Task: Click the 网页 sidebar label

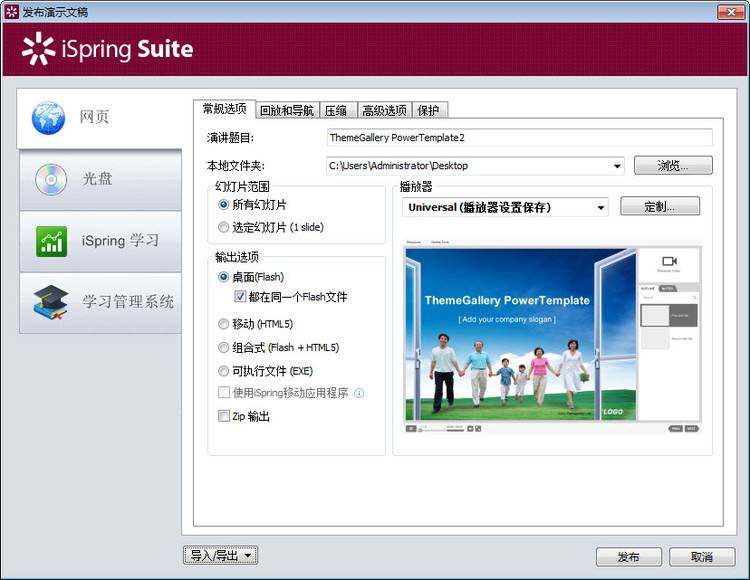Action: click(94, 117)
